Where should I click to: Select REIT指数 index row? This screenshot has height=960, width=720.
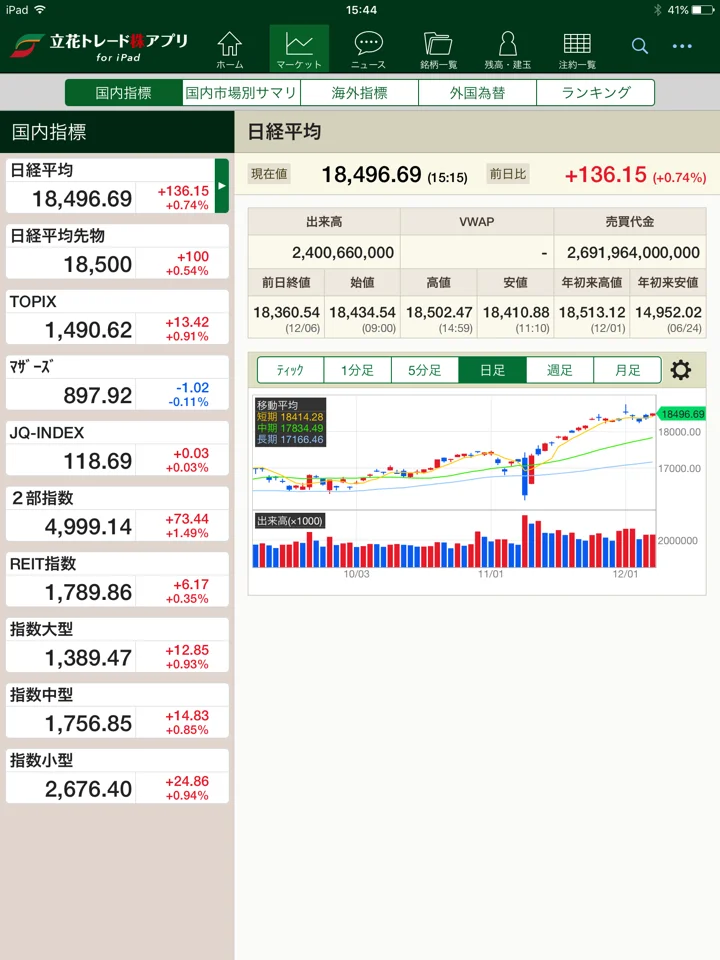click(117, 579)
